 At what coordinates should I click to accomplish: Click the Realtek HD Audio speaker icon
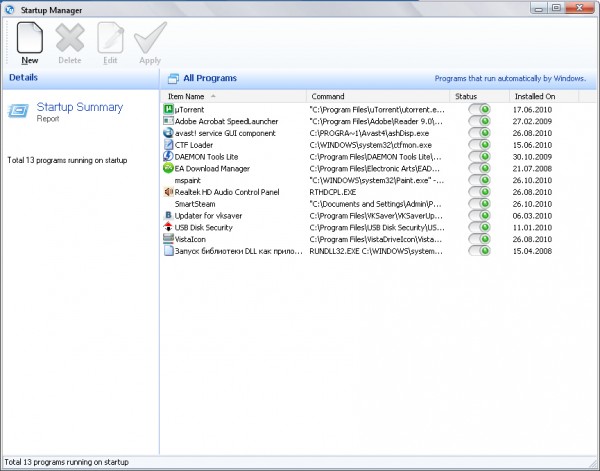(168, 192)
